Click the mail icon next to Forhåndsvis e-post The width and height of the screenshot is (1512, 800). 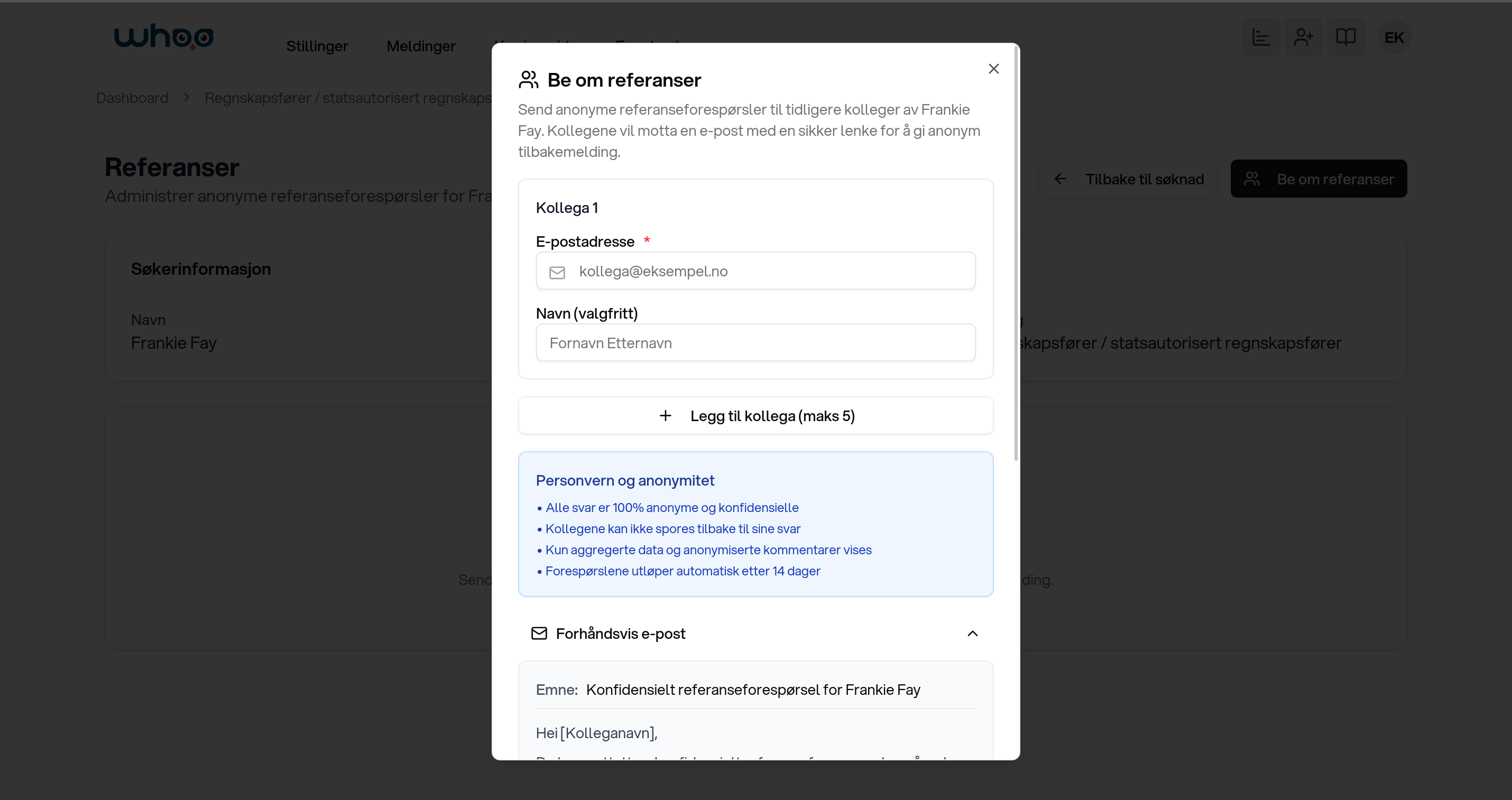click(539, 634)
